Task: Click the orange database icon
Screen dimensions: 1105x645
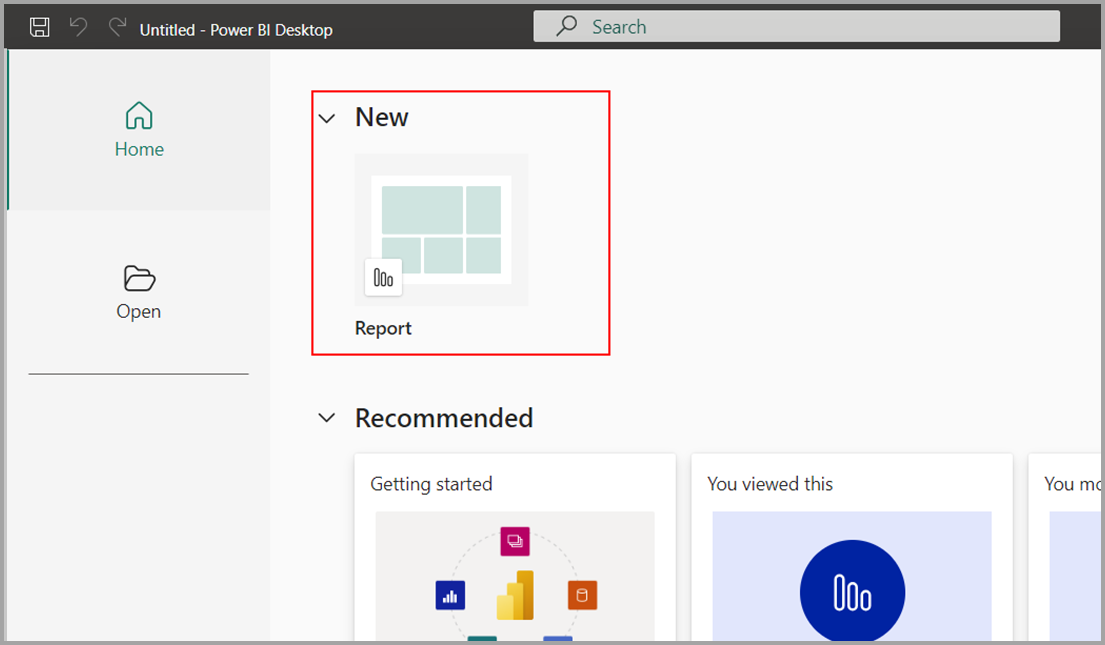Action: pos(582,596)
